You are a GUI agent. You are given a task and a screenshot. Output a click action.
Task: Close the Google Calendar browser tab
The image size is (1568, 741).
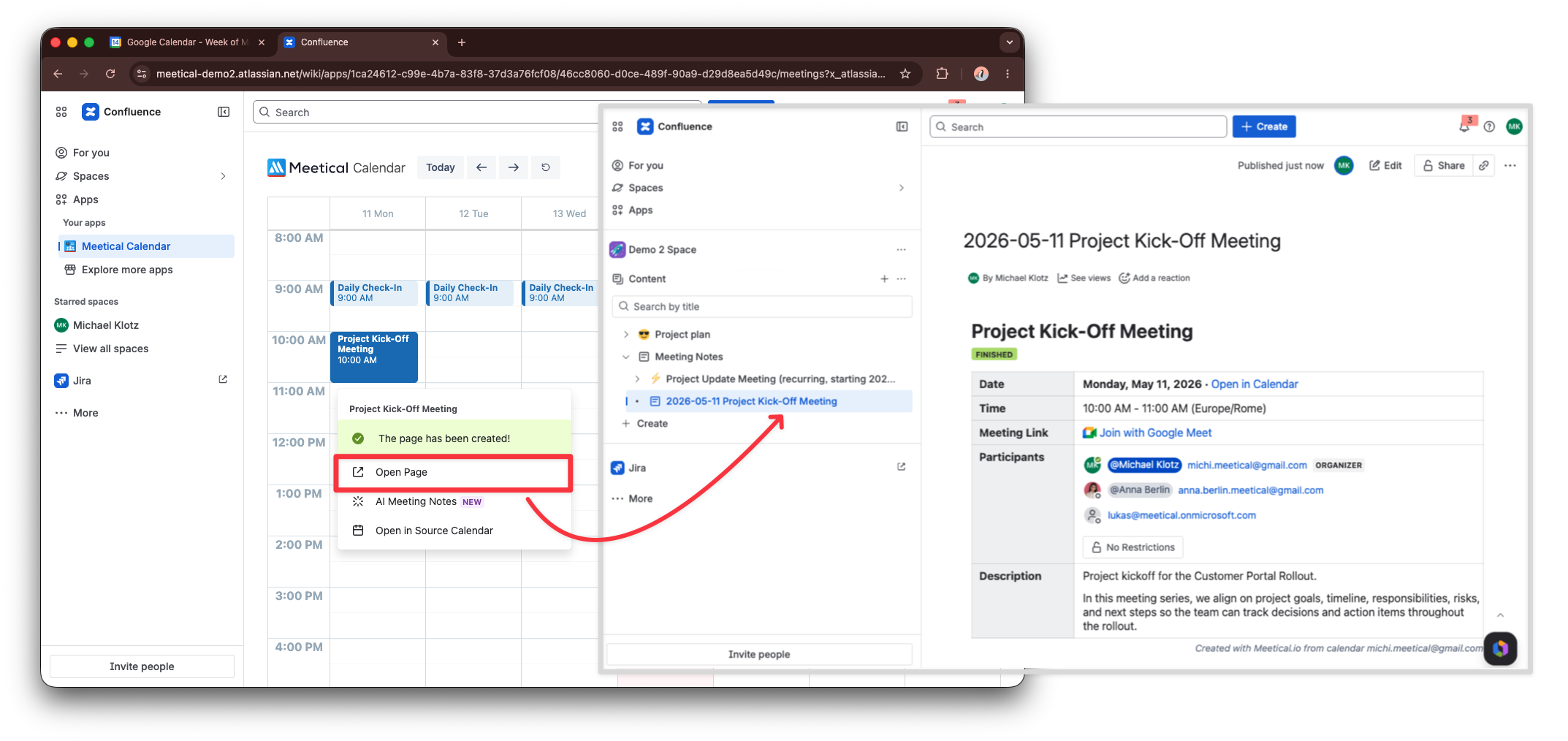262,42
